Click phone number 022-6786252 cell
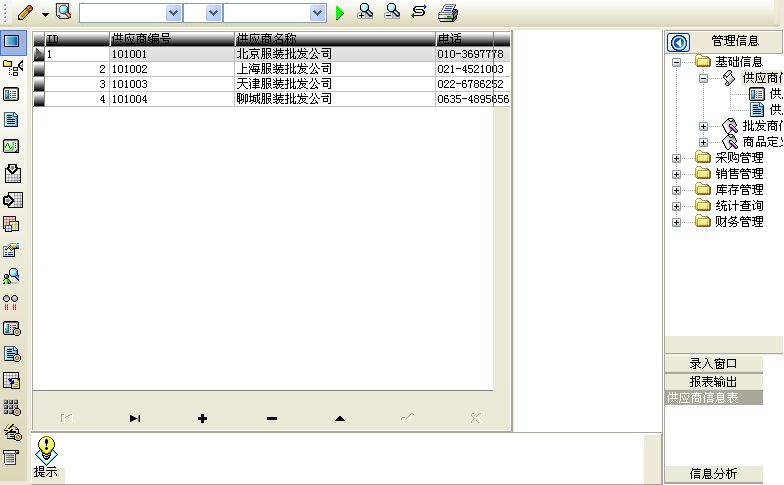784x485 pixels. [472, 84]
